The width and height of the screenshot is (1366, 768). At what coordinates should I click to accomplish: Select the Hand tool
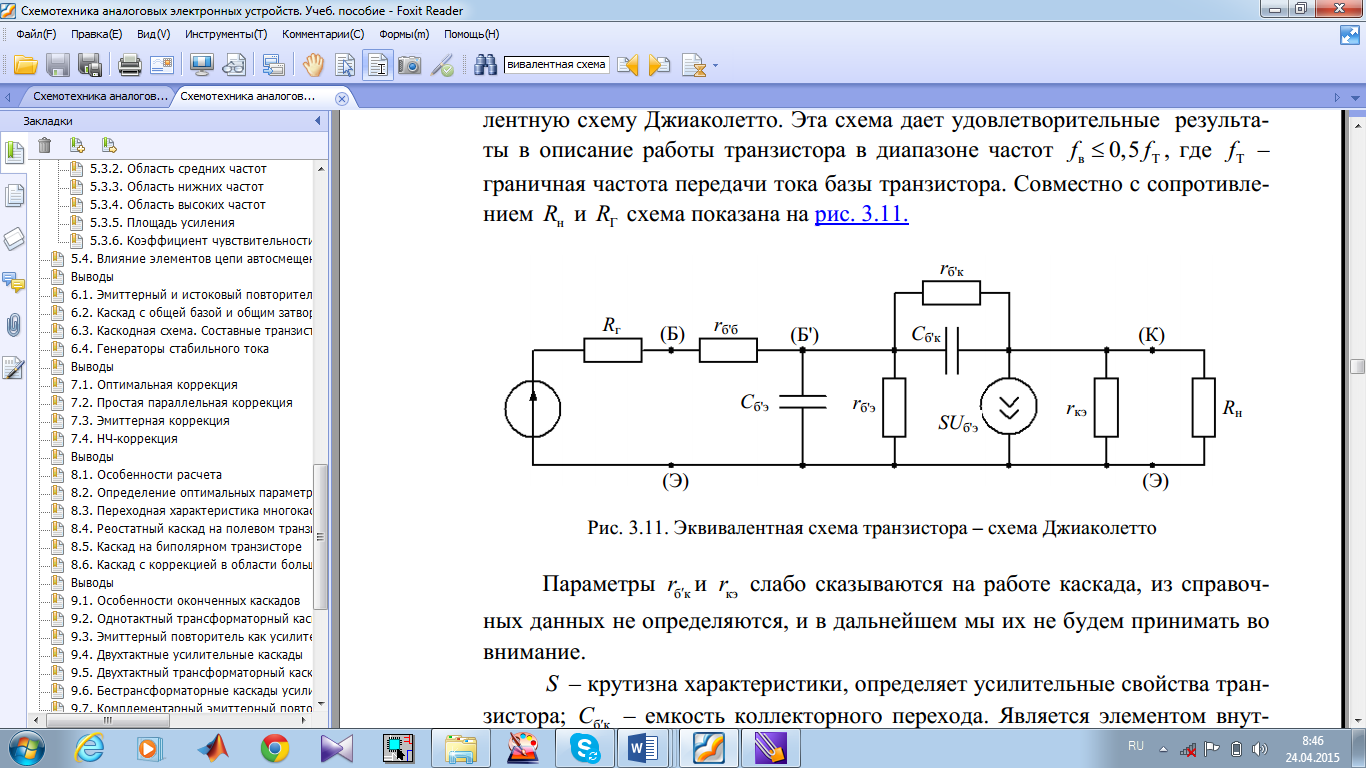(x=314, y=66)
